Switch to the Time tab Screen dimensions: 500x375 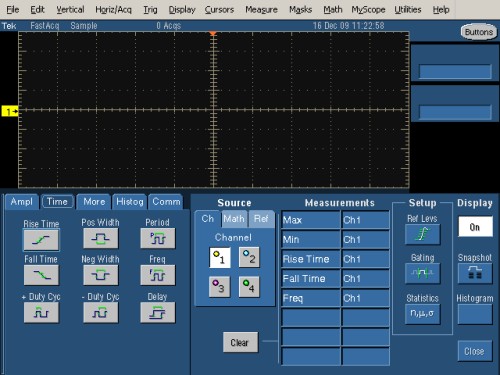[x=57, y=202]
